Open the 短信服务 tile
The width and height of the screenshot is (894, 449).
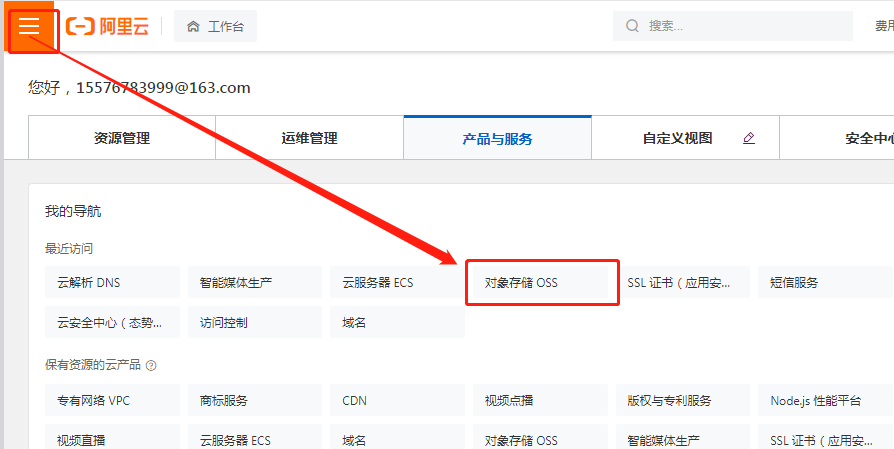(826, 282)
